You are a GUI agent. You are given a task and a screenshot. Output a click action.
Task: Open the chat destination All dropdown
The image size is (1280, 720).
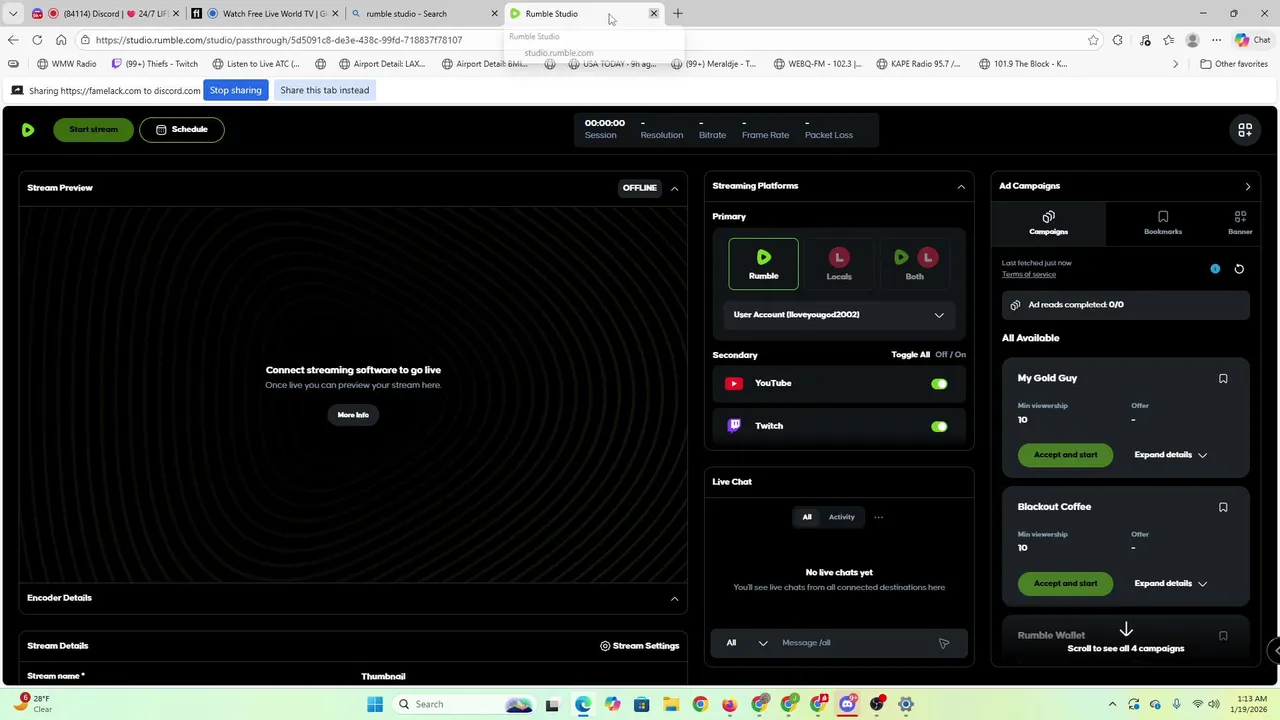click(x=747, y=643)
